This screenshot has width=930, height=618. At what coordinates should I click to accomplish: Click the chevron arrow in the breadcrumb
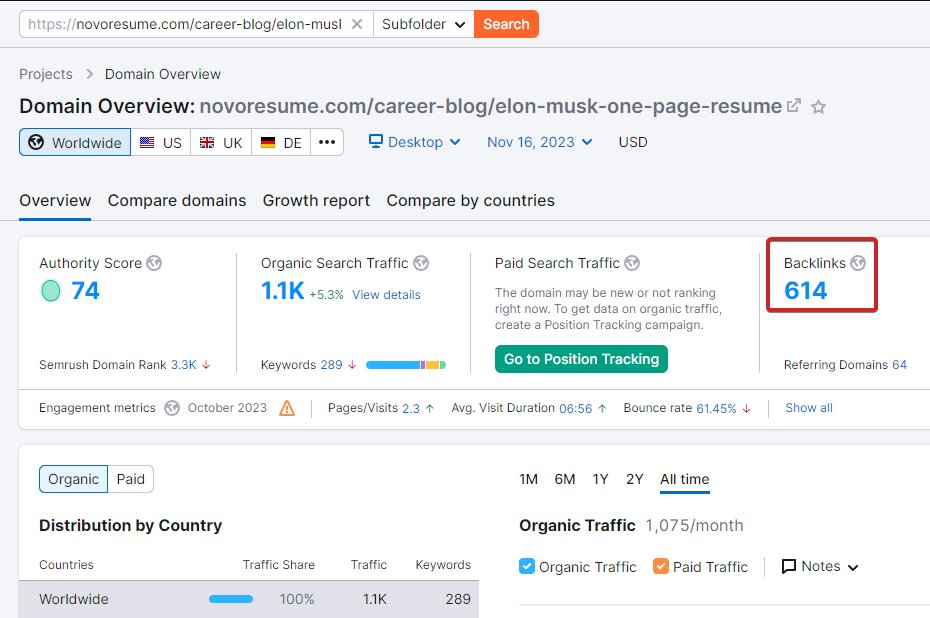pyautogui.click(x=90, y=74)
